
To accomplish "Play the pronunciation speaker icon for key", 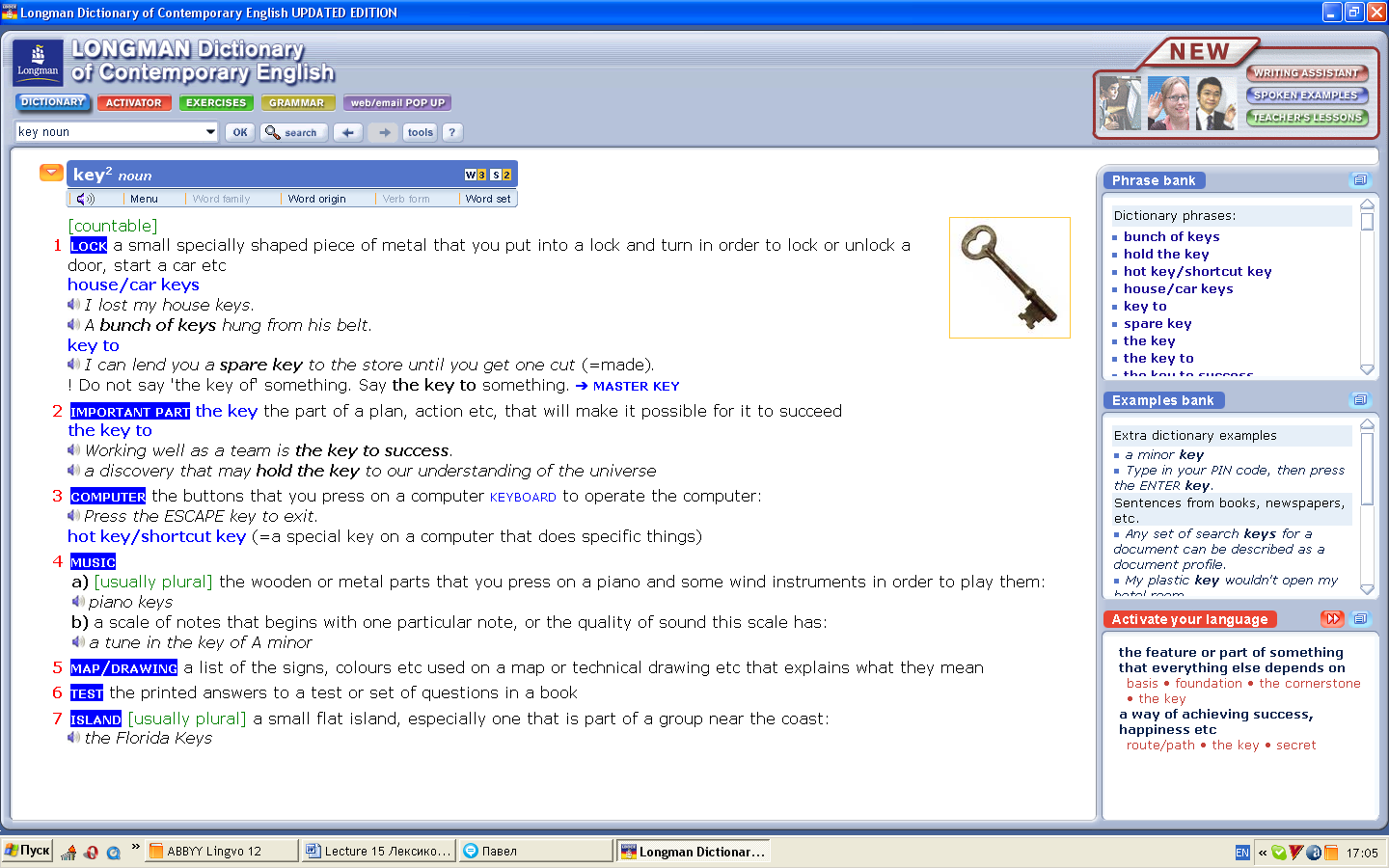I will (x=86, y=199).
